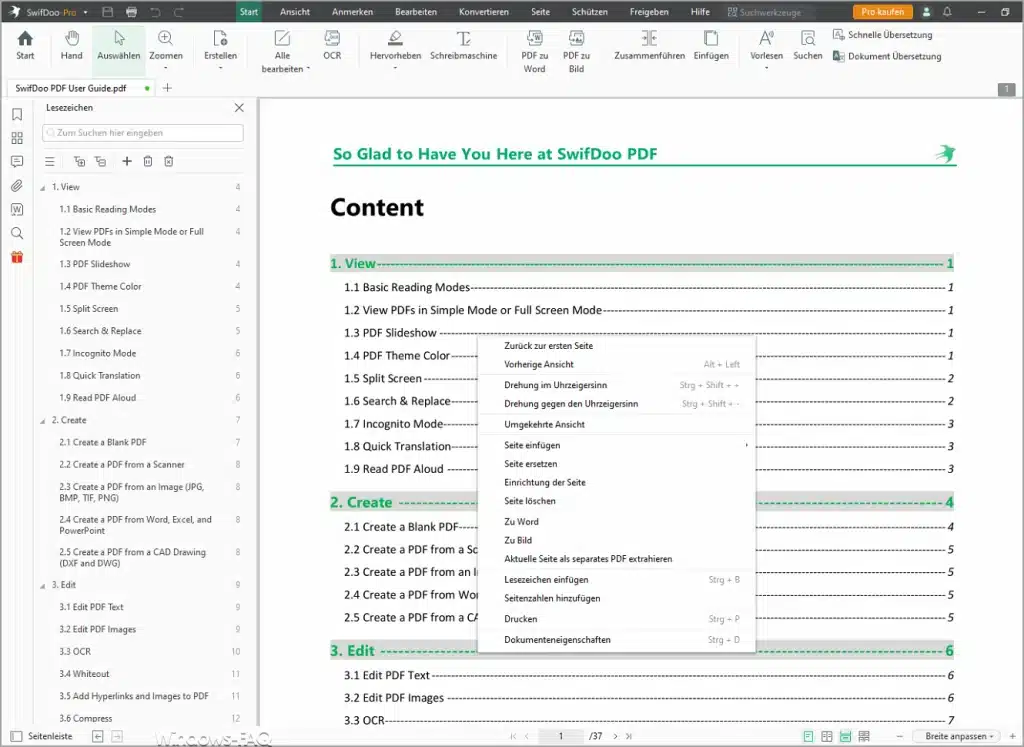The image size is (1024, 747).
Task: Open a new tab with plus button
Action: coord(167,87)
